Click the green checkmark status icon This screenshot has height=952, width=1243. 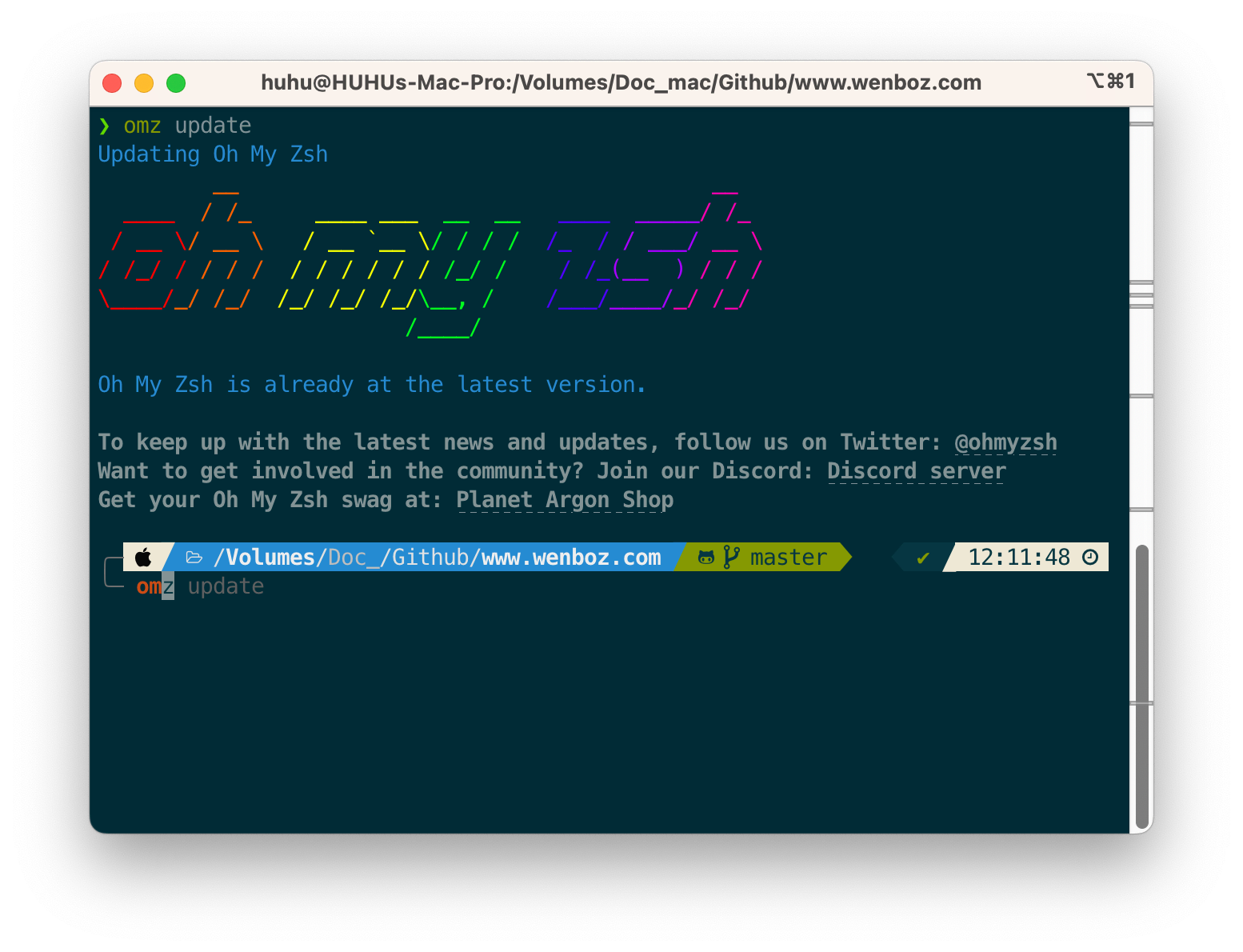923,558
